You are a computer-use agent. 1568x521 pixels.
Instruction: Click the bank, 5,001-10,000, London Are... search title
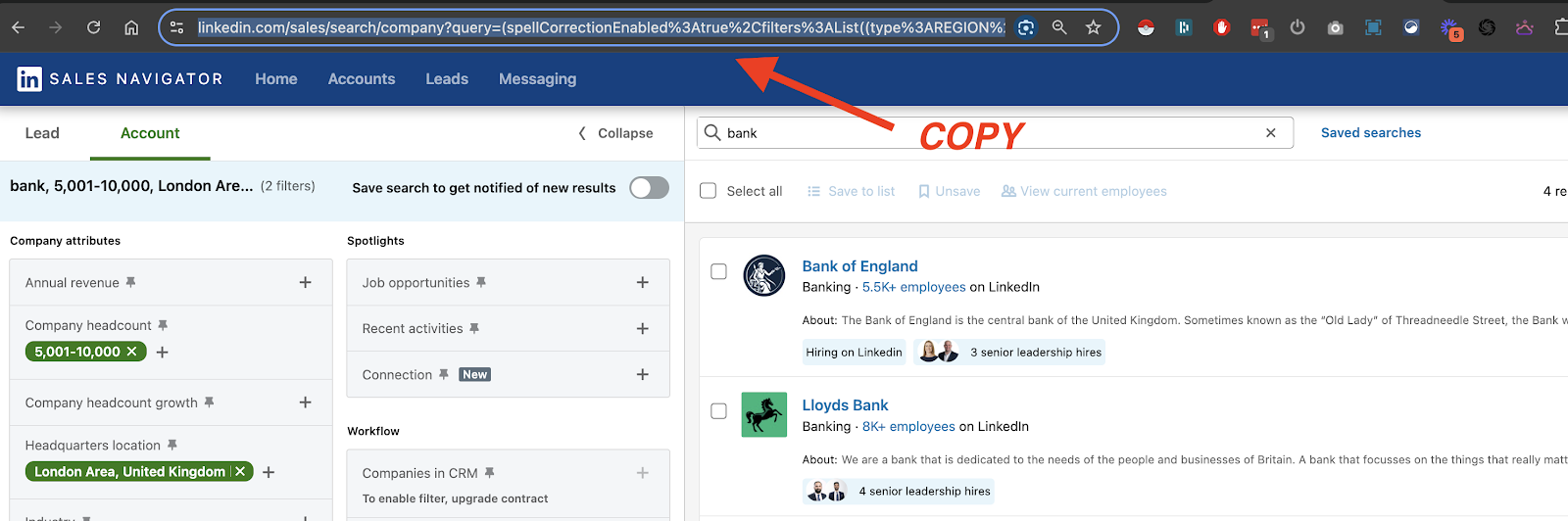[131, 186]
